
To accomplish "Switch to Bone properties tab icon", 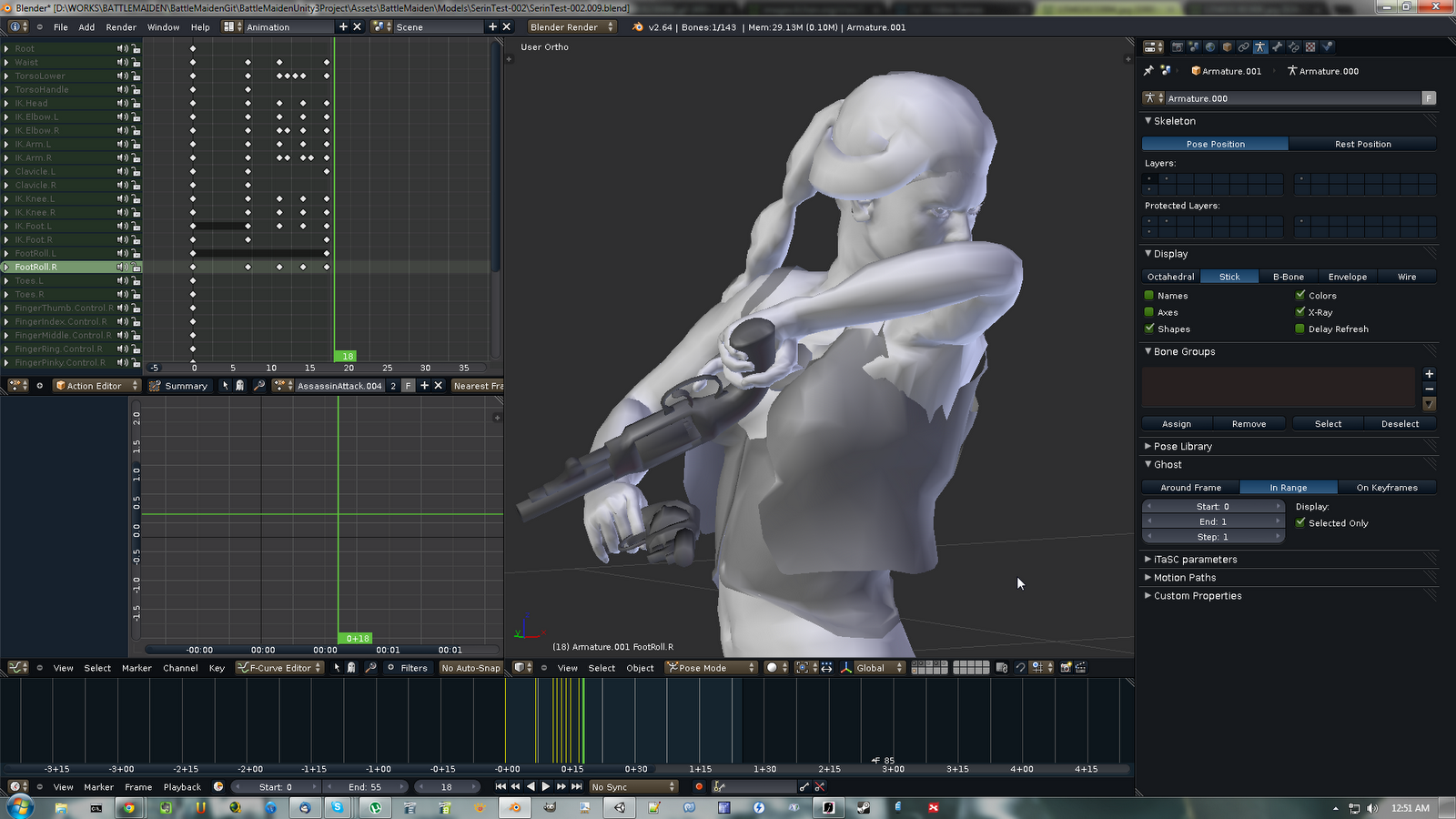I will coord(1277,47).
